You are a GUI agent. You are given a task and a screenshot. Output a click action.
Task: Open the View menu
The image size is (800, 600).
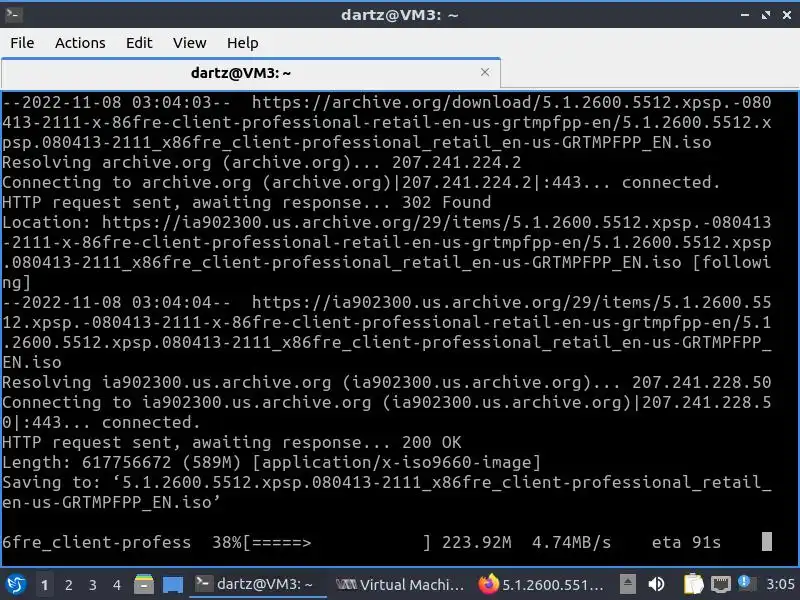tap(189, 43)
